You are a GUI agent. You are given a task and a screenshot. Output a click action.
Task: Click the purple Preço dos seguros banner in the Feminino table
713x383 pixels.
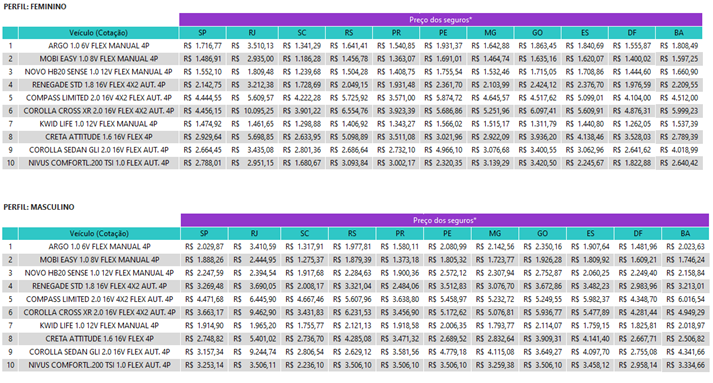[441, 20]
